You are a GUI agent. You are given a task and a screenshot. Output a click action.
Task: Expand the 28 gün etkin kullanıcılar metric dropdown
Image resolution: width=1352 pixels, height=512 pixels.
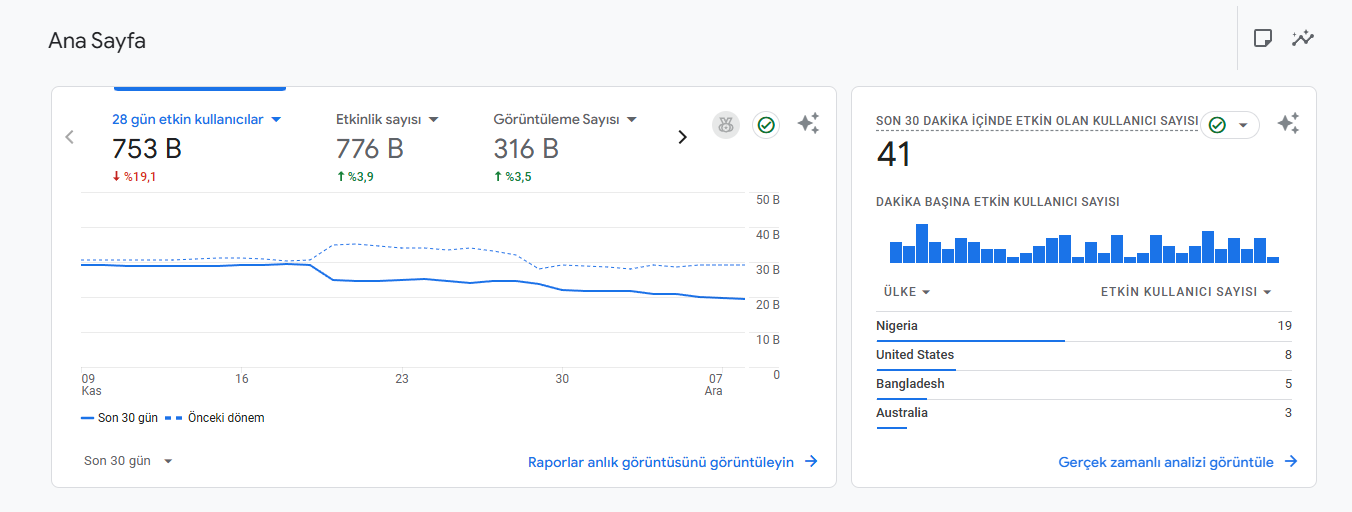pos(277,119)
